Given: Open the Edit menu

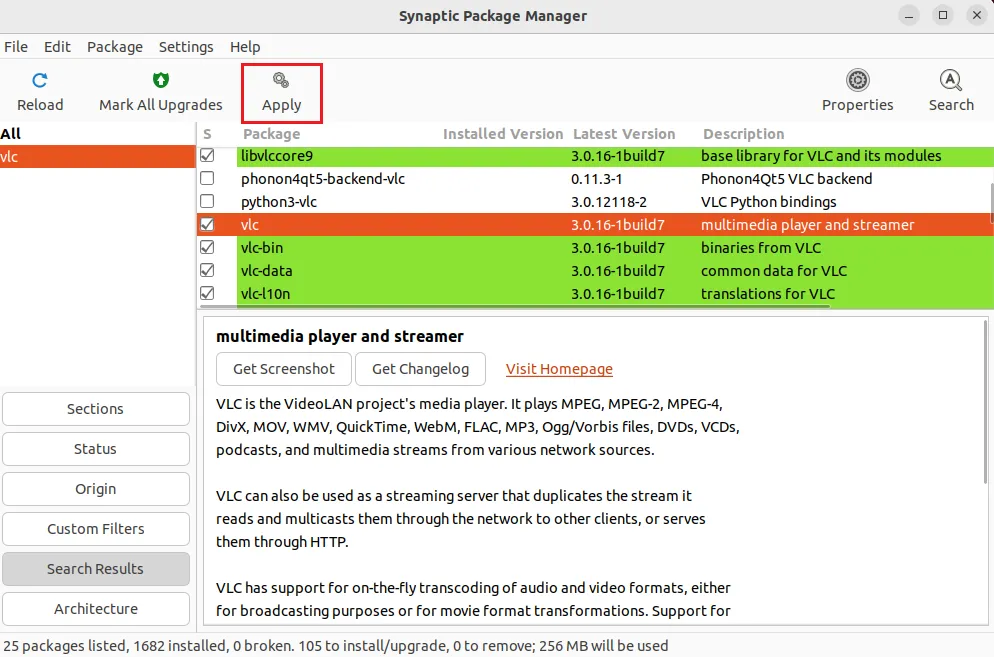Looking at the screenshot, I should coord(57,47).
